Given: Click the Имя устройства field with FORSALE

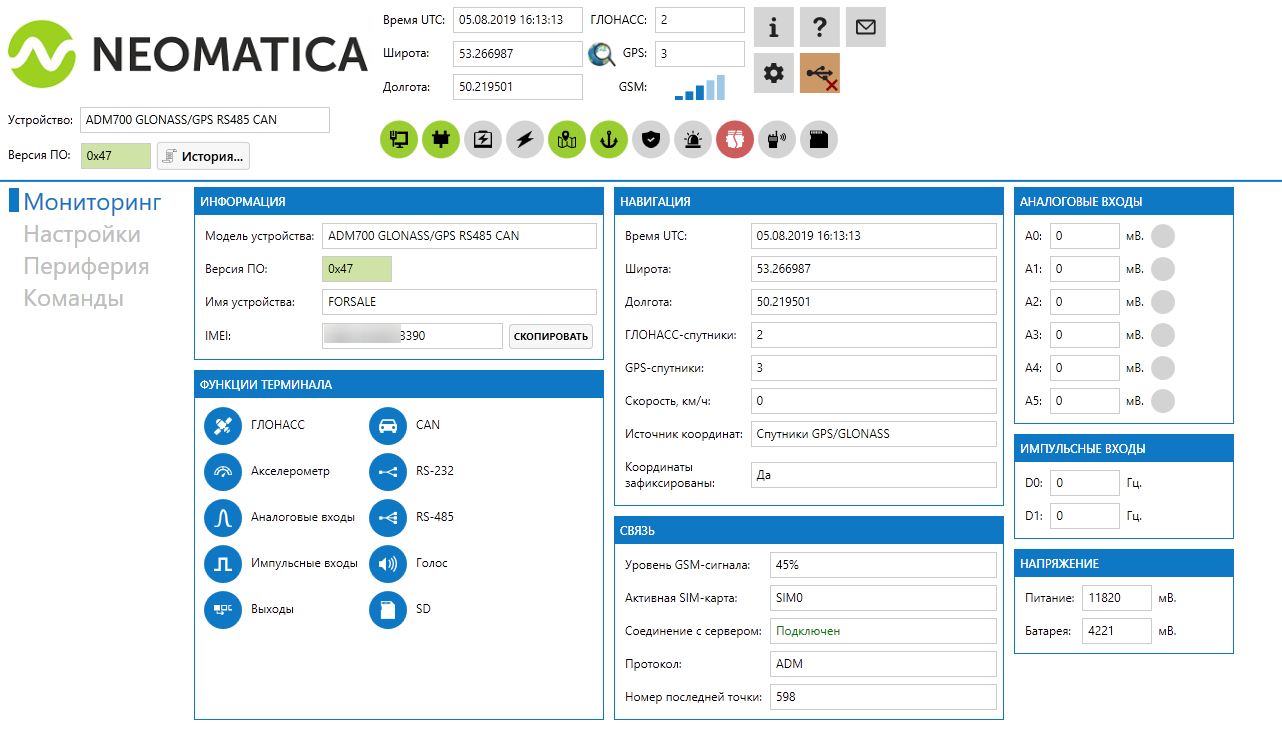Looking at the screenshot, I should point(459,302).
